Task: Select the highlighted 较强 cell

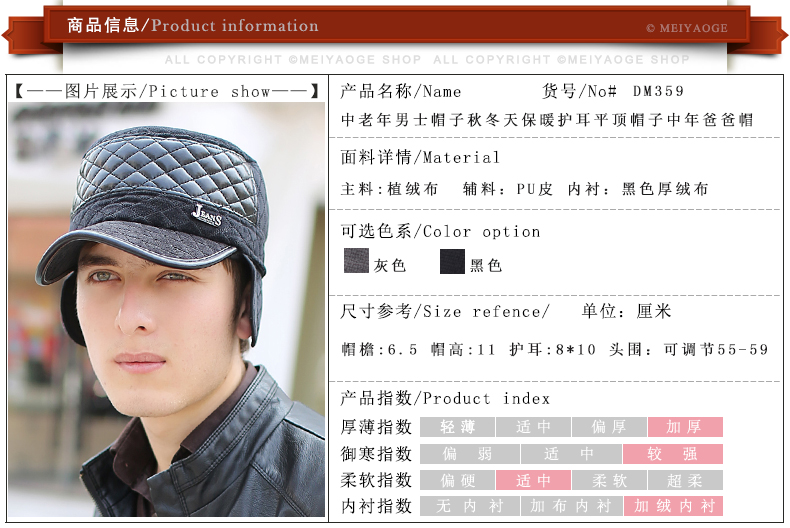Action: coord(673,454)
